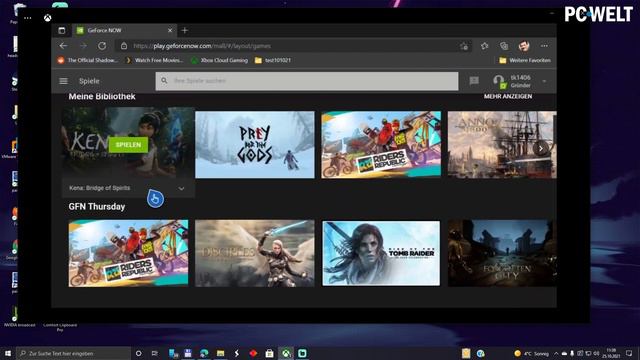Click the green SPIELEN button on Kena
This screenshot has height=360, width=640.
click(128, 145)
